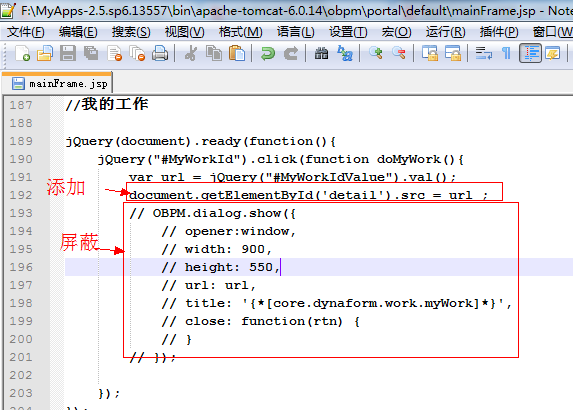
Task: Click the commented OBPM.dialog.show line
Action: [x=212, y=213]
